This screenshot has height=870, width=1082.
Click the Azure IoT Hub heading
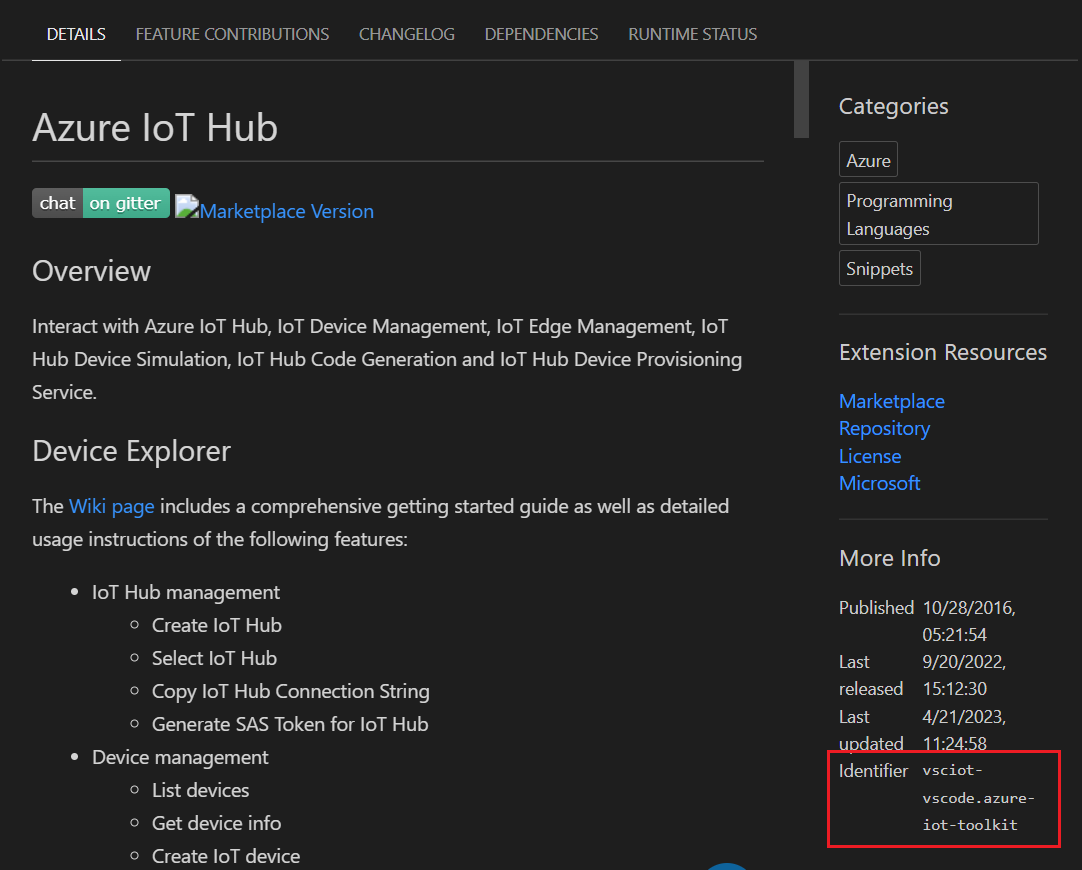(x=154, y=128)
